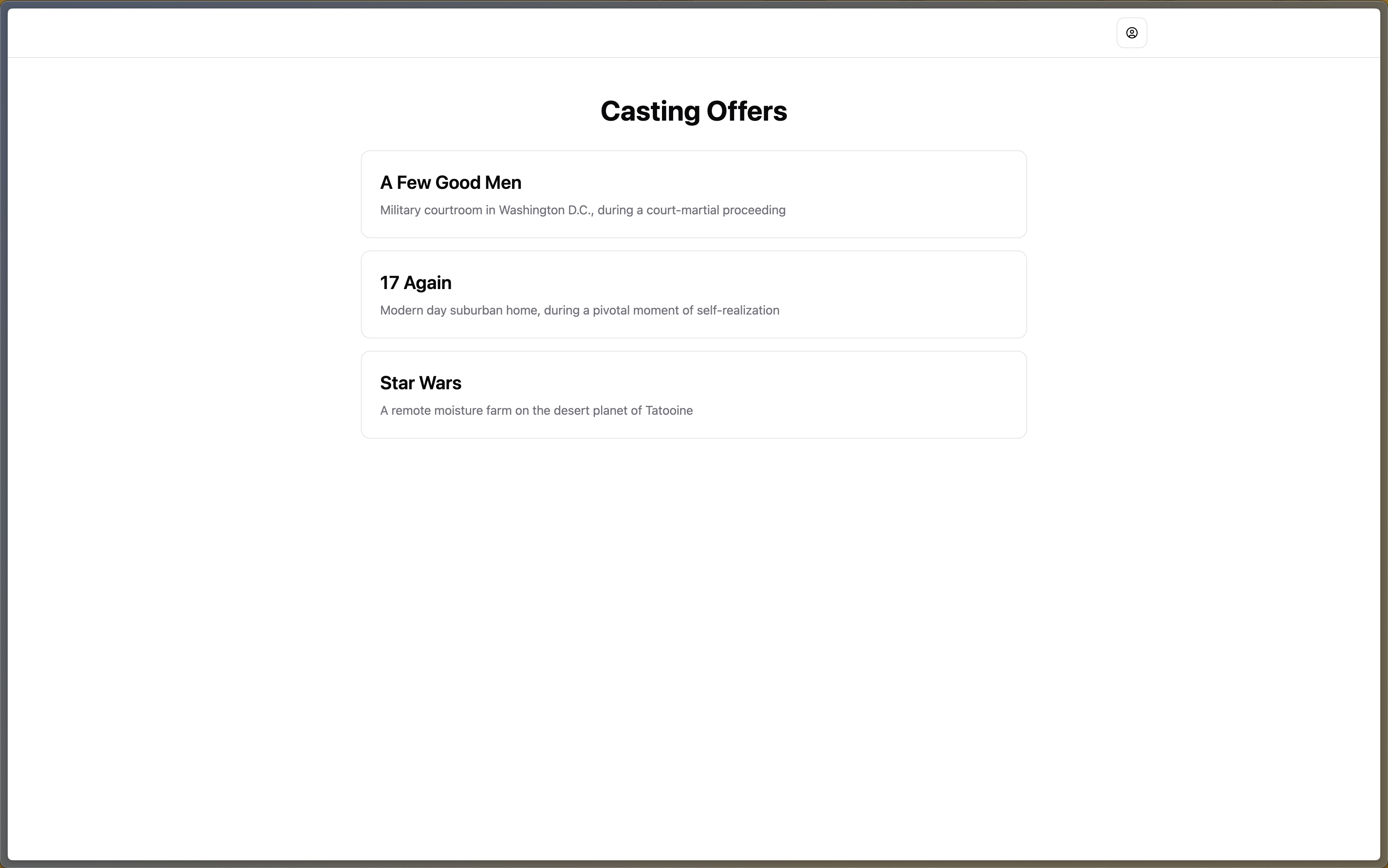
Task: Click the Military courtroom description text
Action: [582, 210]
